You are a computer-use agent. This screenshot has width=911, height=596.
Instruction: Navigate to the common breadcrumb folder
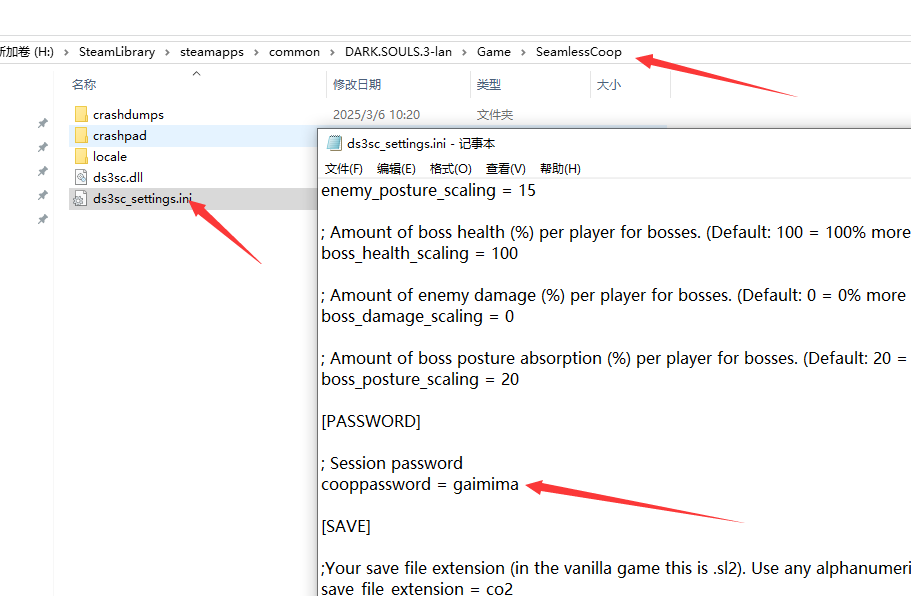tap(294, 52)
